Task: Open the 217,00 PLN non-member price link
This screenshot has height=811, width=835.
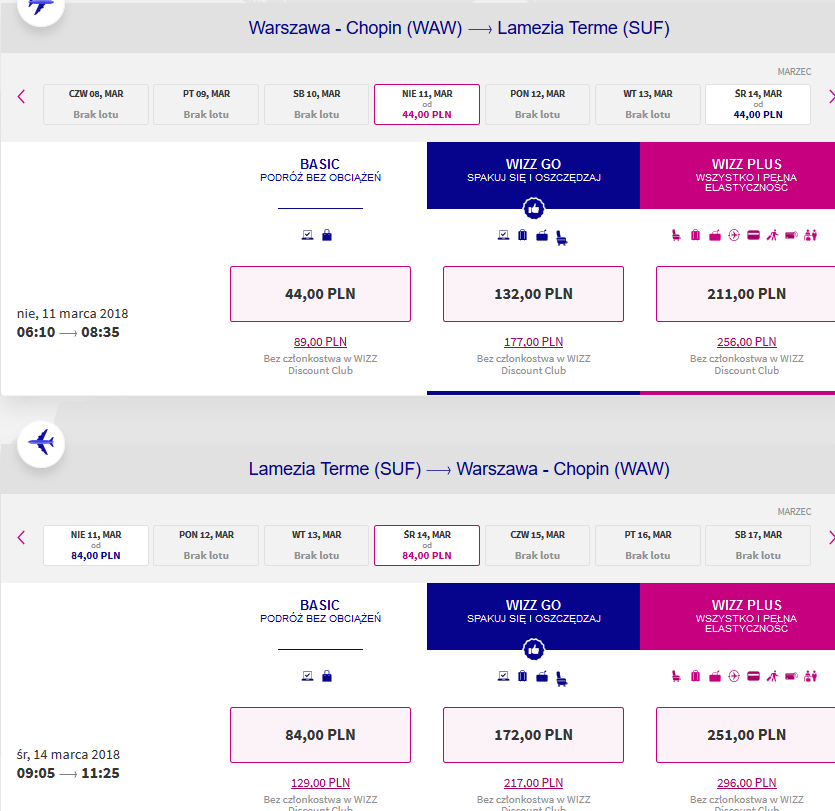Action: pos(533,783)
